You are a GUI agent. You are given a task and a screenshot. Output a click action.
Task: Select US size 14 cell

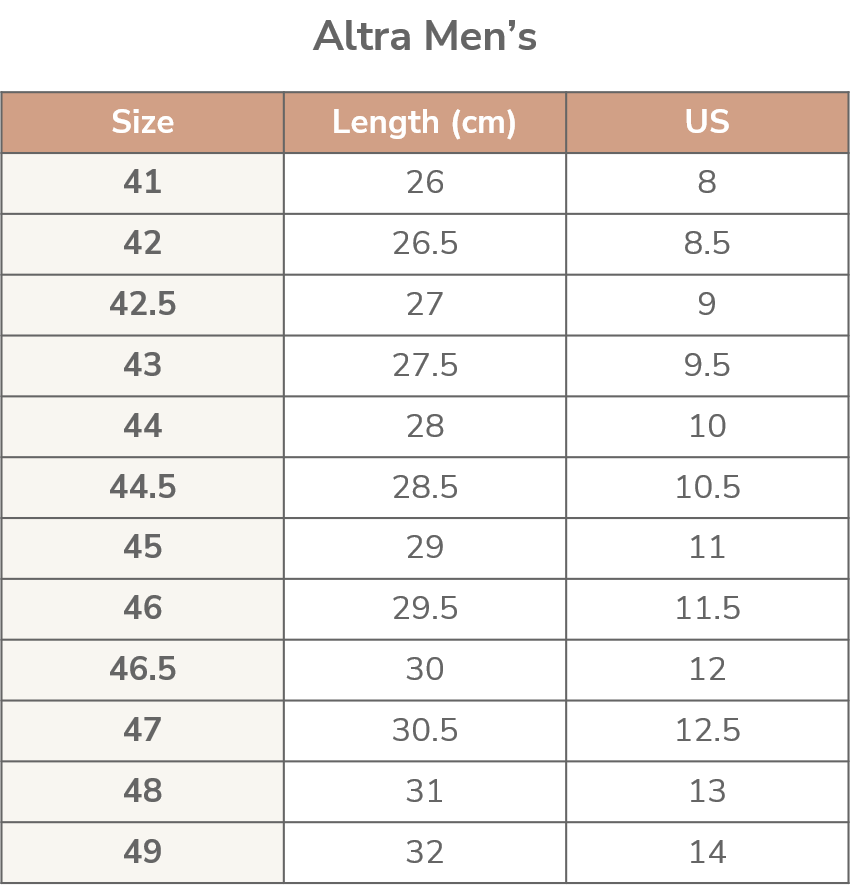707,852
